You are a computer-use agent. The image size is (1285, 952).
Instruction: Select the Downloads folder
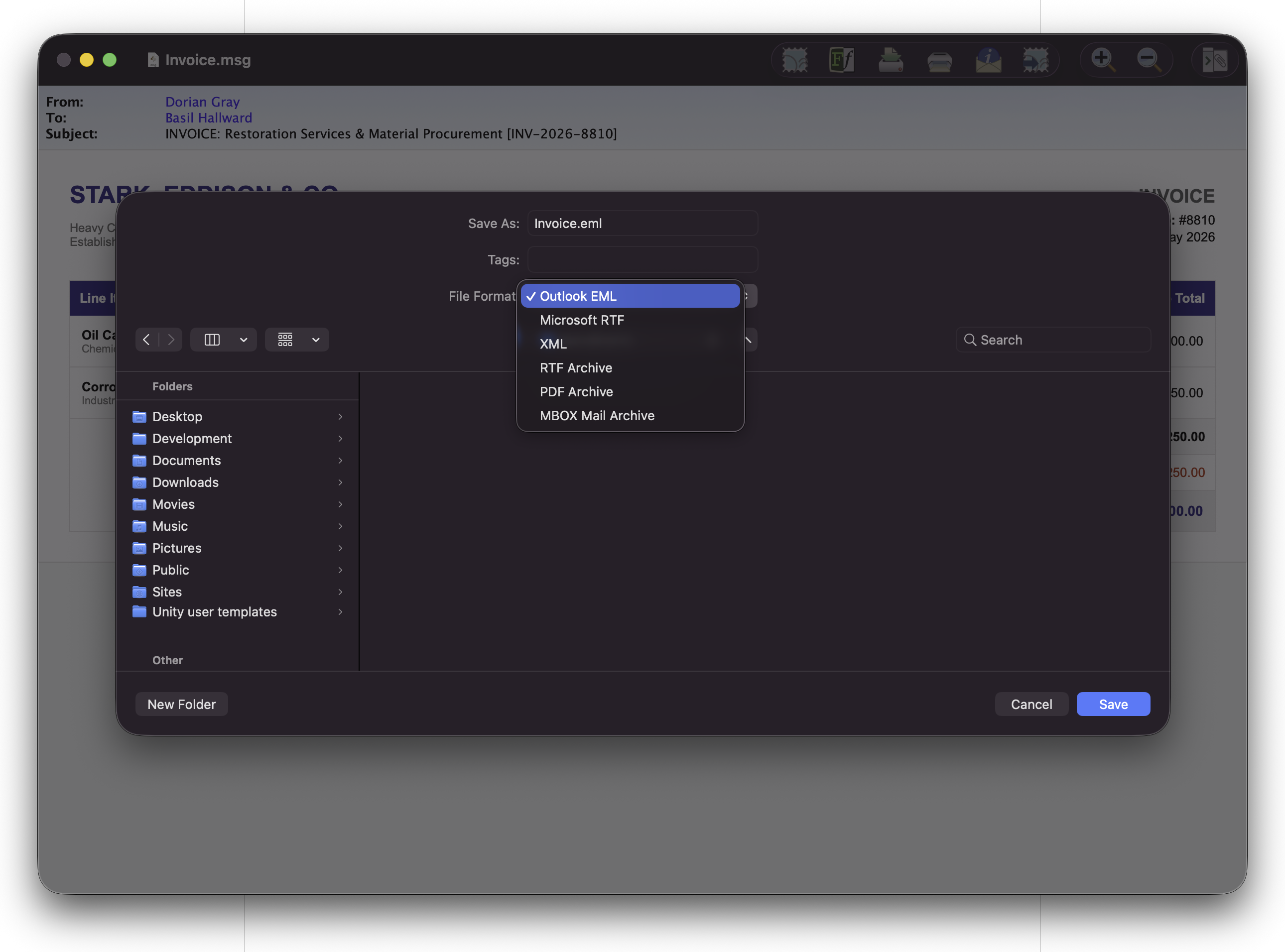[x=237, y=482]
